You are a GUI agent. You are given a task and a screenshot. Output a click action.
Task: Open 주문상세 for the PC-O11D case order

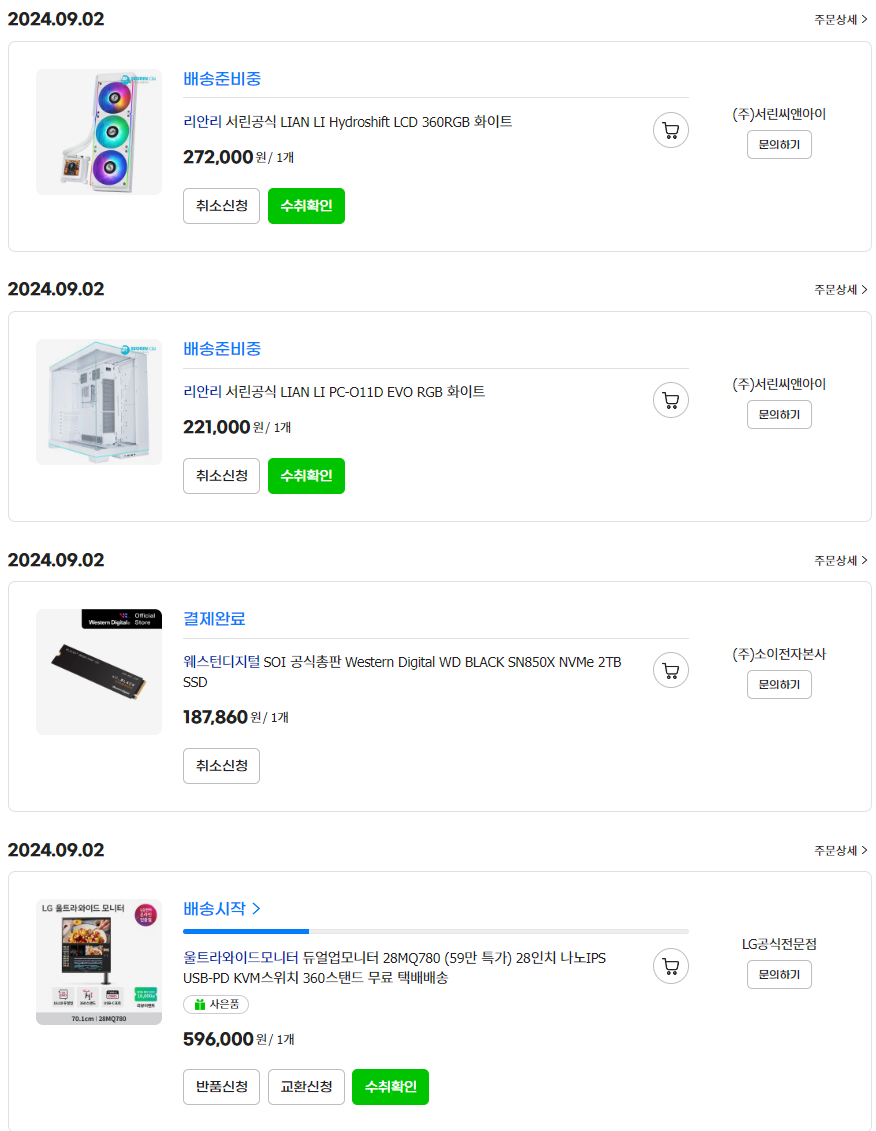pos(840,289)
